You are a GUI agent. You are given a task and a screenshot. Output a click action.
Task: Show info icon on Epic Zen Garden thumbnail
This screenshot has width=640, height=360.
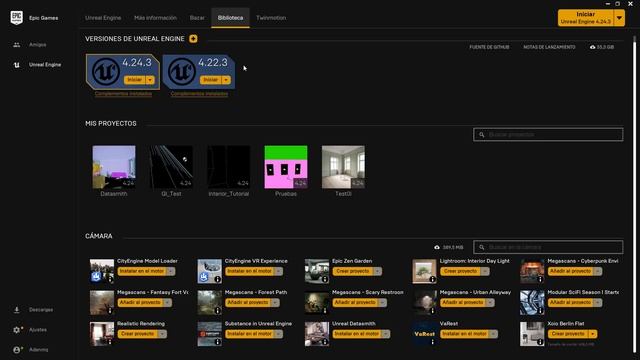tap(325, 280)
